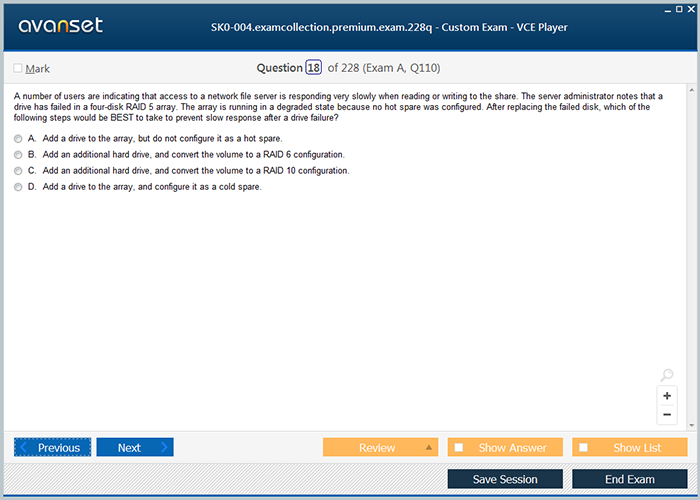
Task: Toggle the Show List option
Action: [x=630, y=447]
